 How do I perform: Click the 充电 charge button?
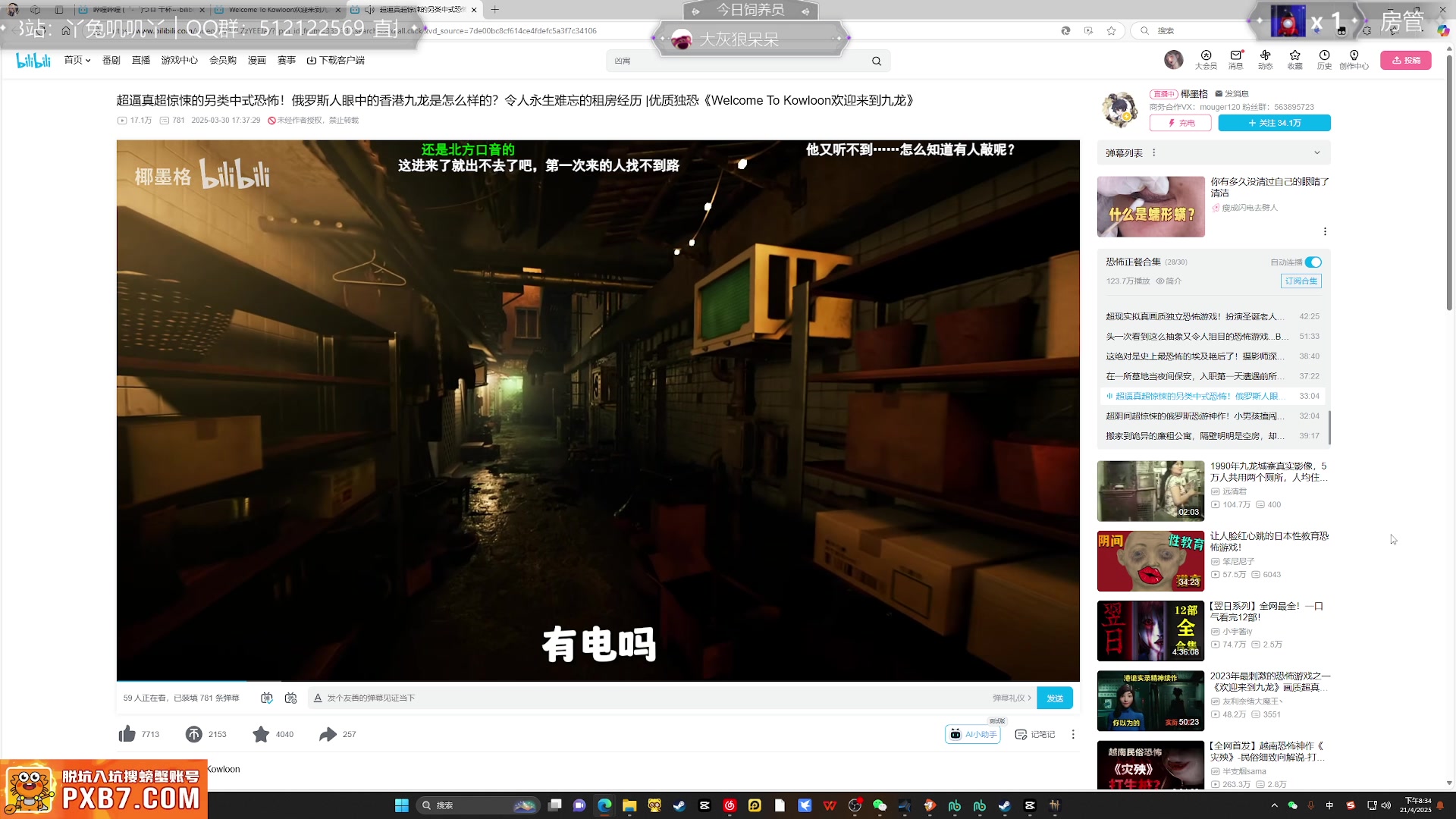(x=1181, y=123)
